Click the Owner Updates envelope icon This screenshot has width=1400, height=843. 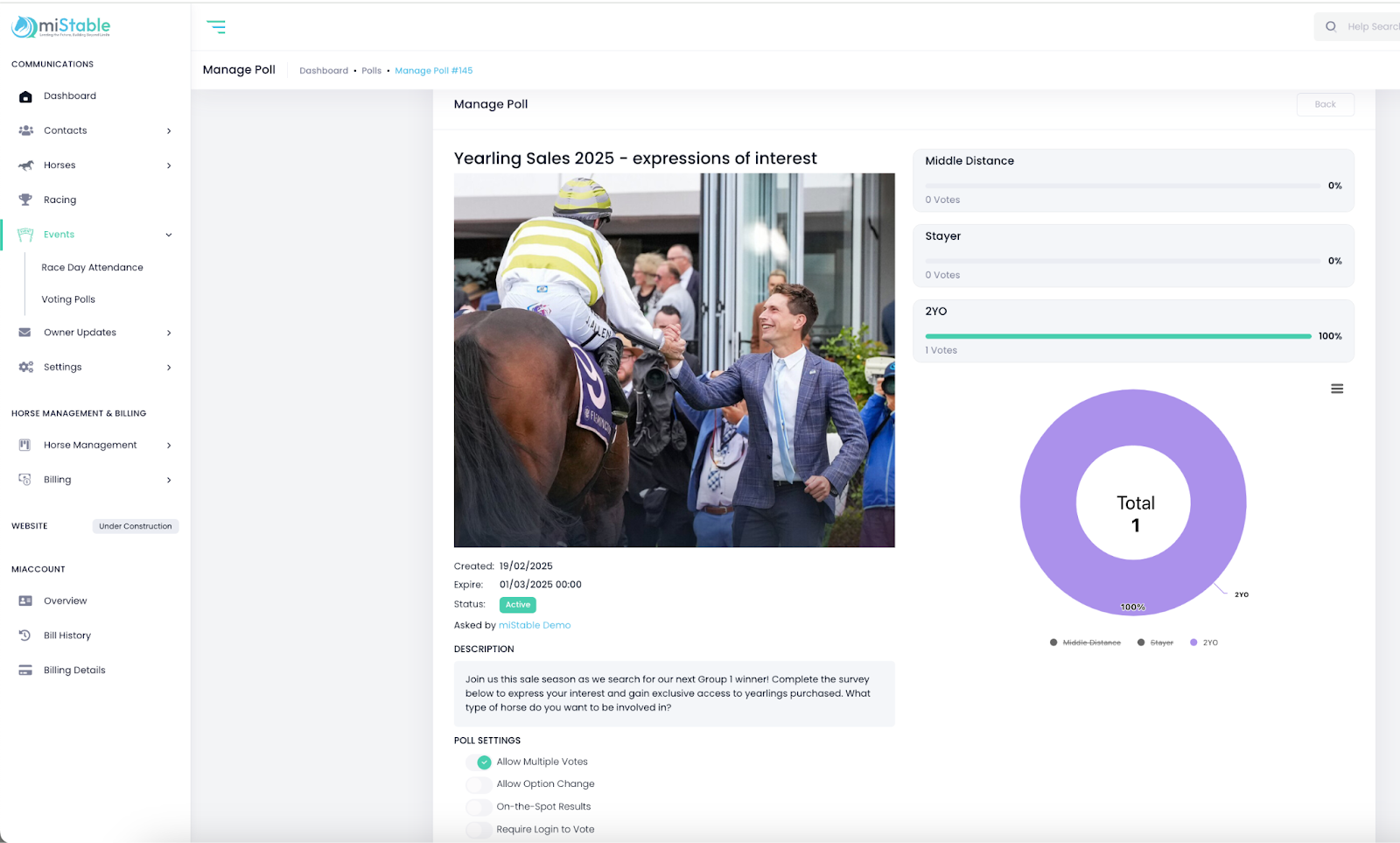[x=25, y=333]
